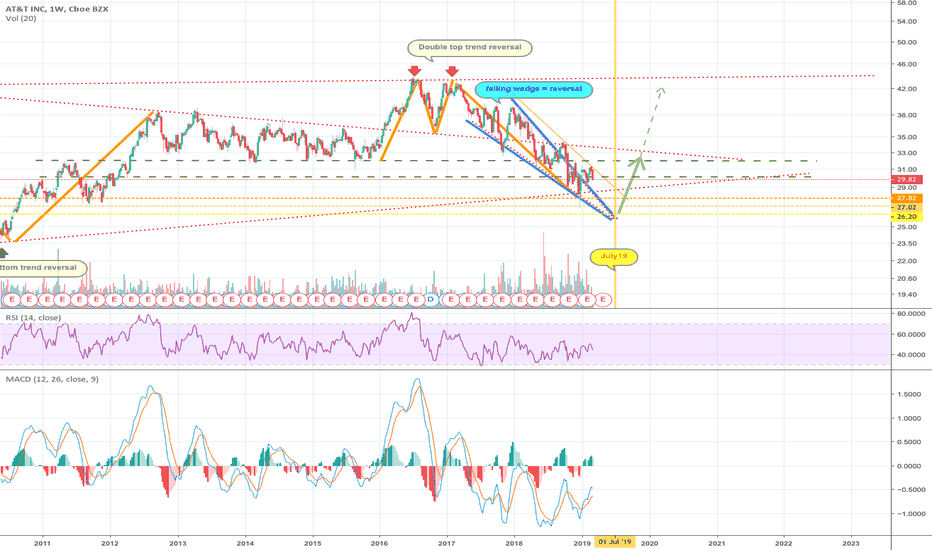Click the 42.00 price axis value

click(906, 89)
